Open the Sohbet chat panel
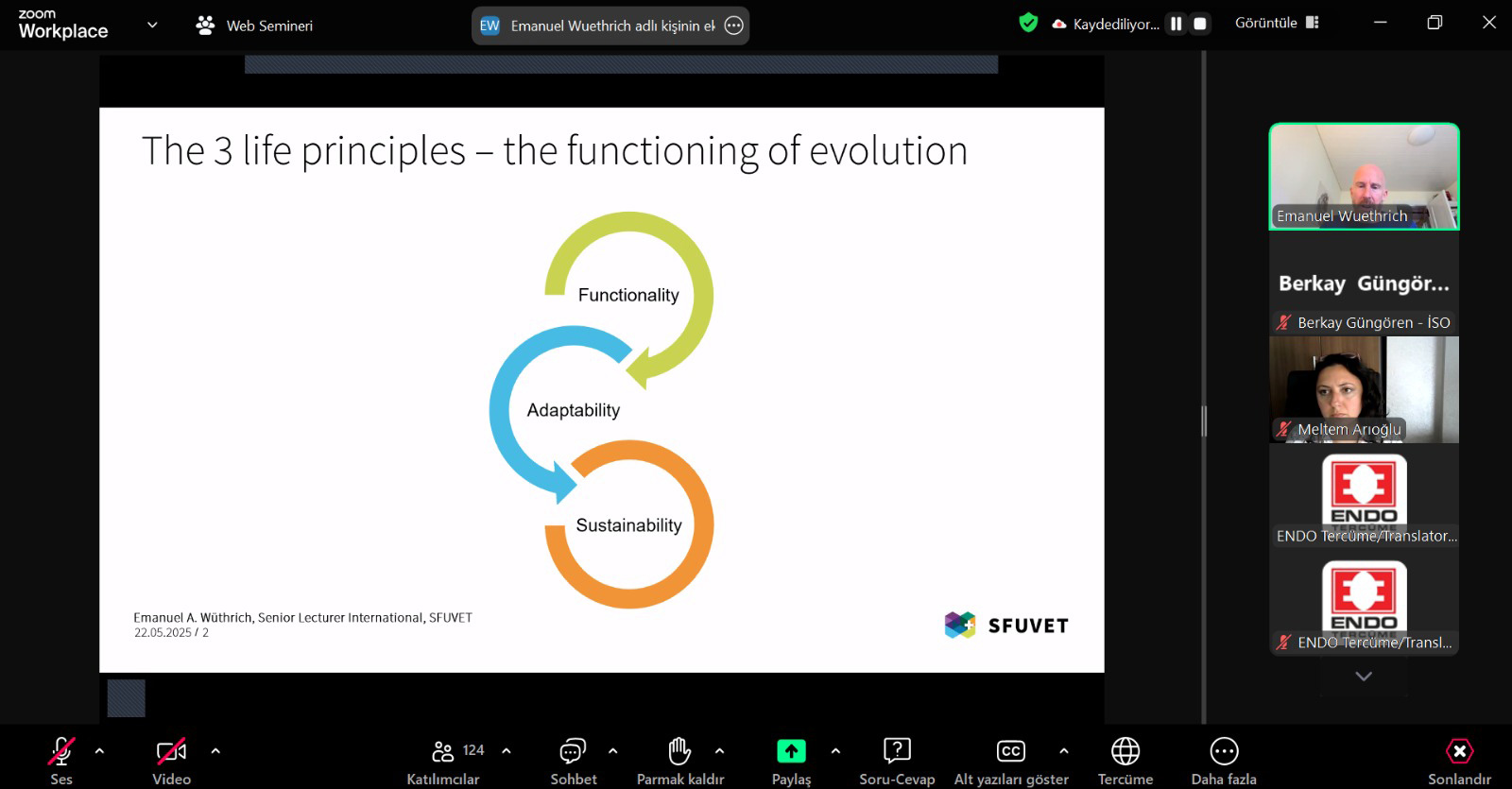Screen dimensions: 1512x789 click(574, 761)
